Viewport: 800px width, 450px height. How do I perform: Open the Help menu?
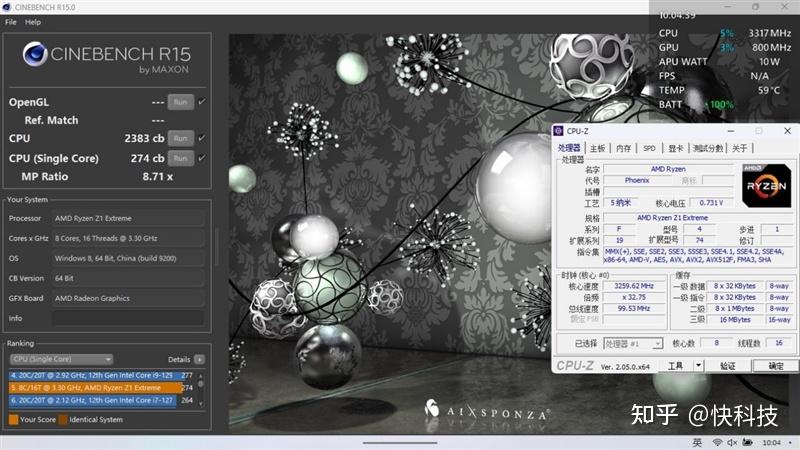(33, 22)
